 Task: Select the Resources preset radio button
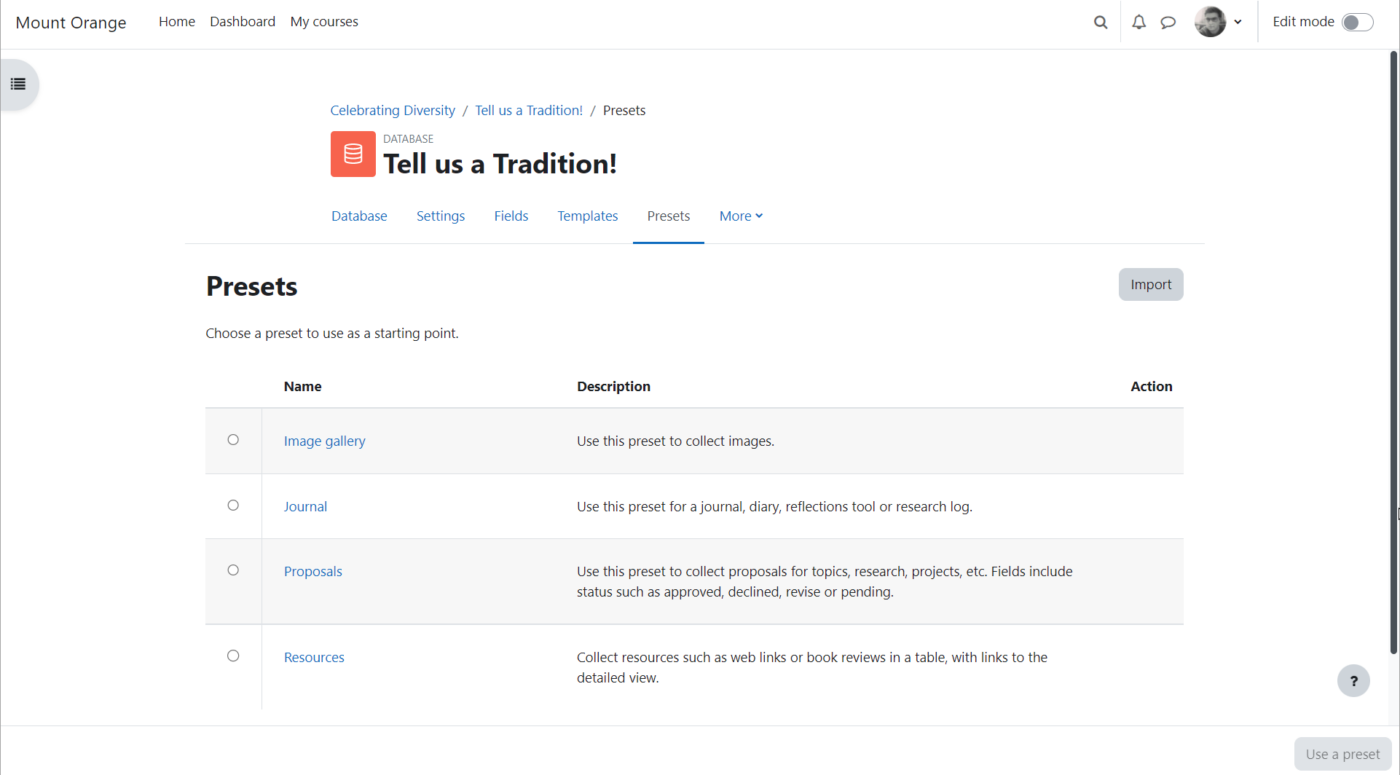[x=233, y=655]
